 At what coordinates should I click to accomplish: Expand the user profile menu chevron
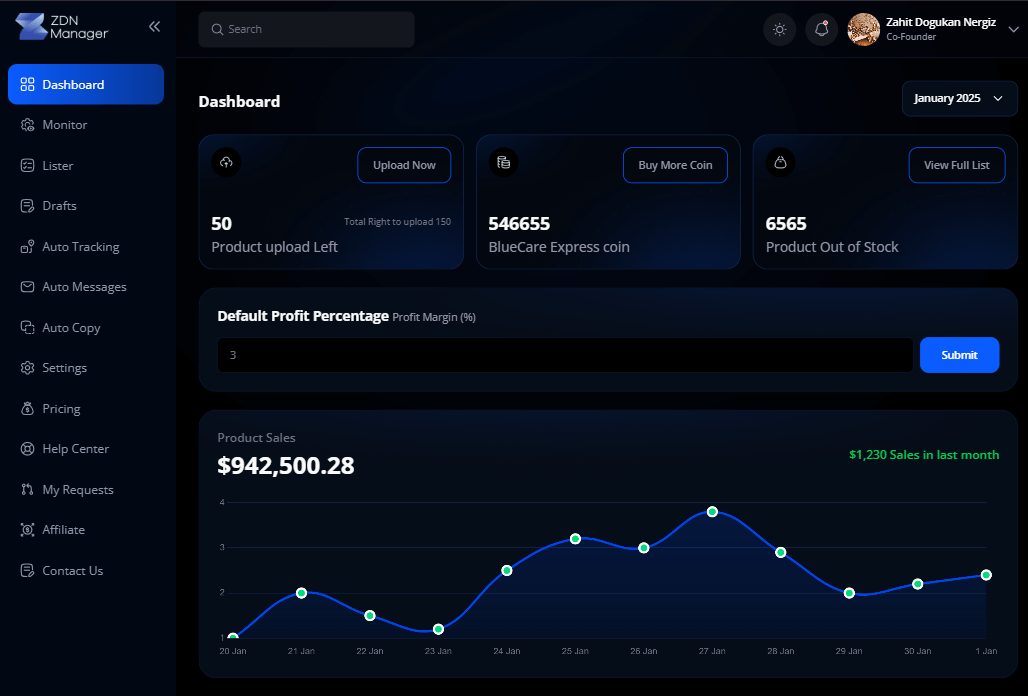pyautogui.click(x=1013, y=30)
